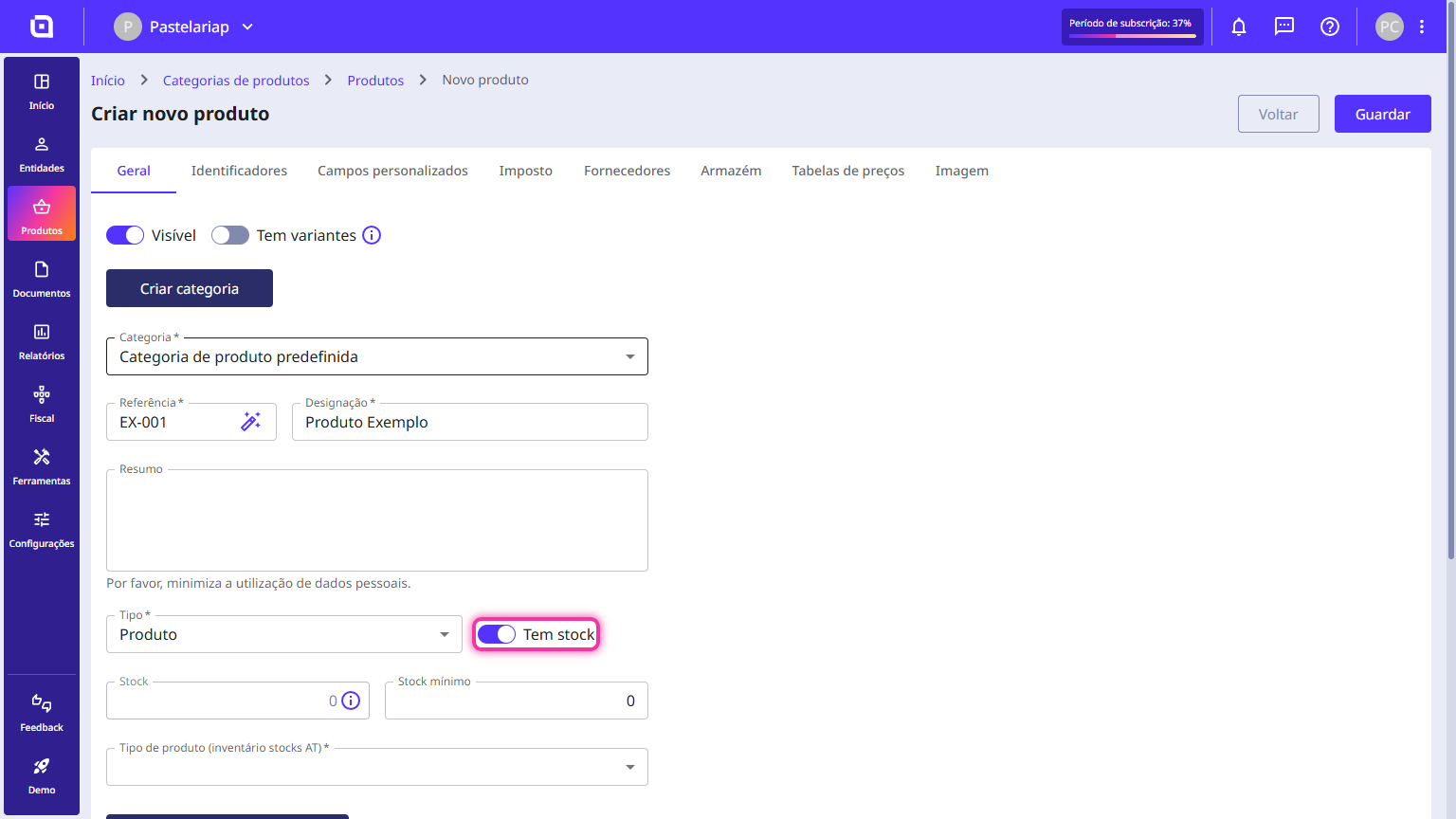Open the Relatórios sidebar section

click(x=42, y=341)
